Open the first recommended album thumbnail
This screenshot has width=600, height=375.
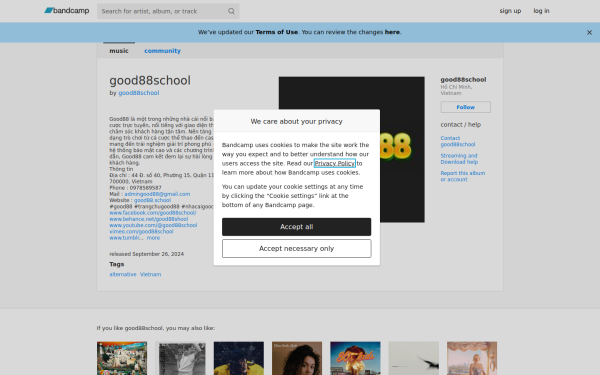[122, 358]
